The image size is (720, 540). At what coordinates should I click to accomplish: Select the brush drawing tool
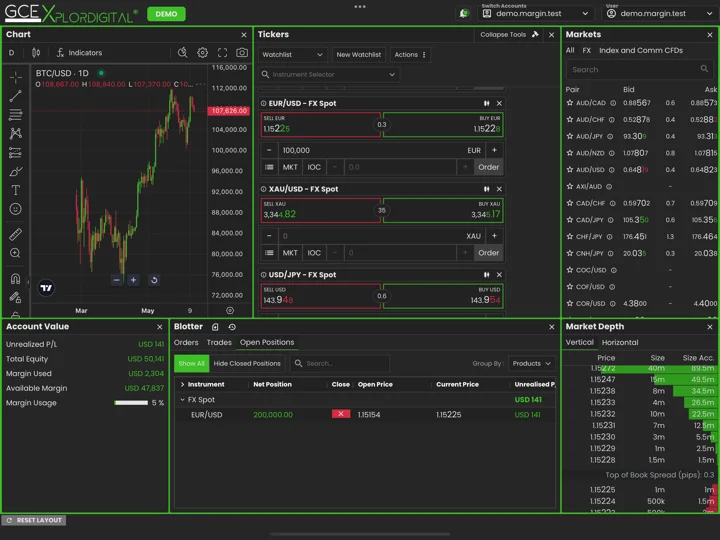click(16, 171)
